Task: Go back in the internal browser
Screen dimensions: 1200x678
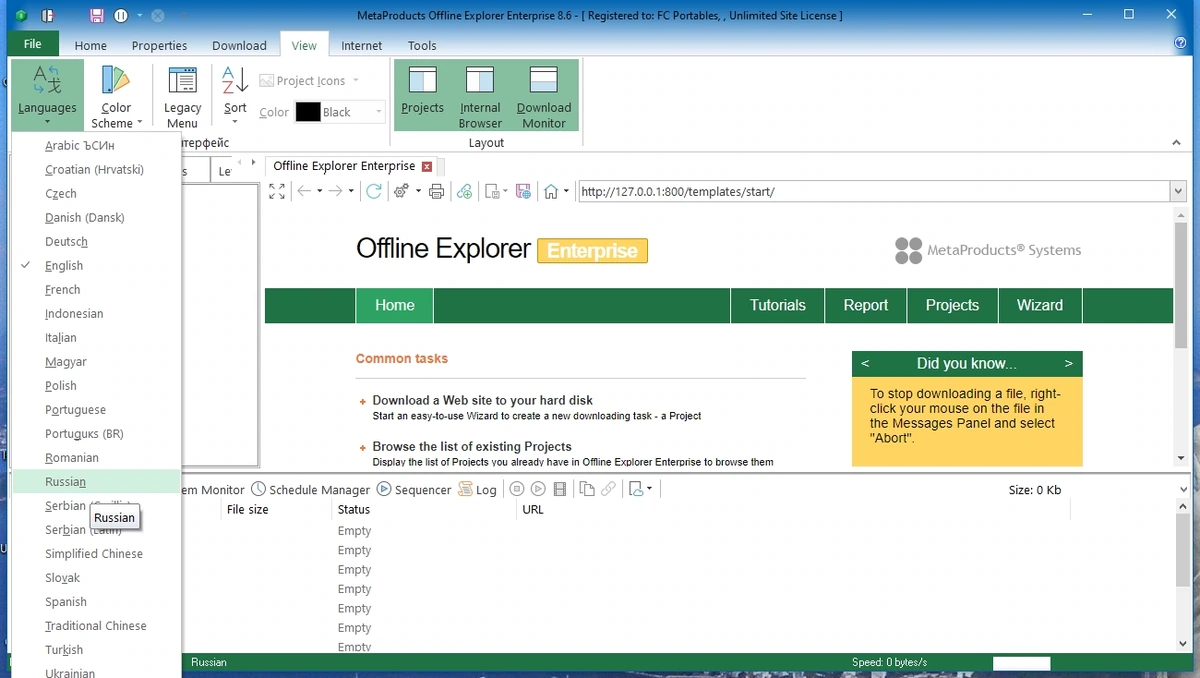Action: pyautogui.click(x=304, y=192)
